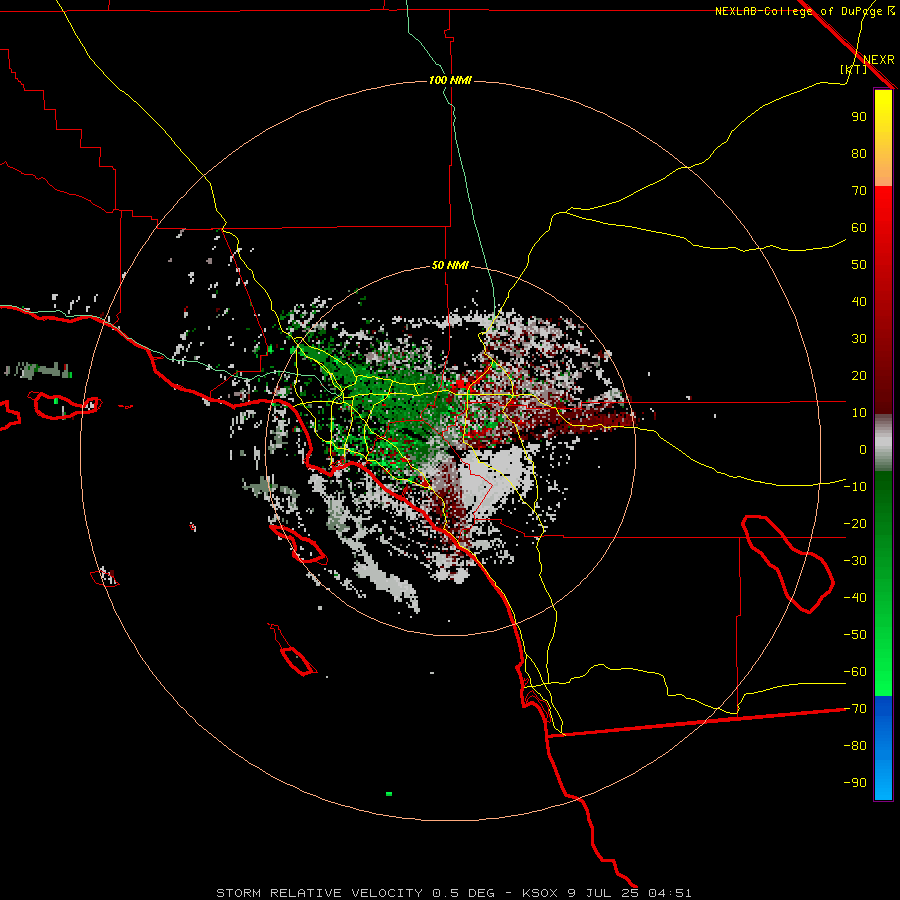Click the Santa Catalina Island outline

click(x=298, y=544)
